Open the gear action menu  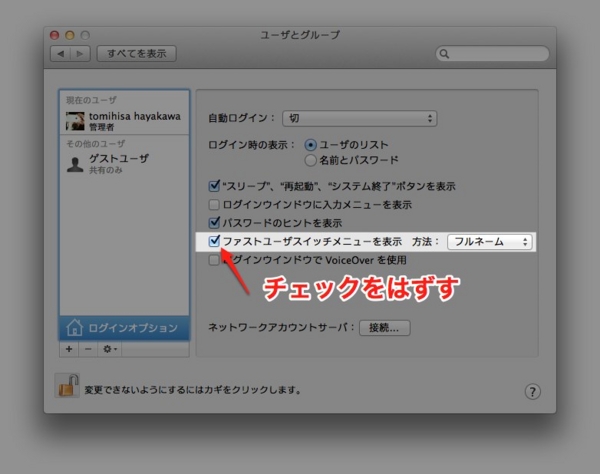click(109, 349)
